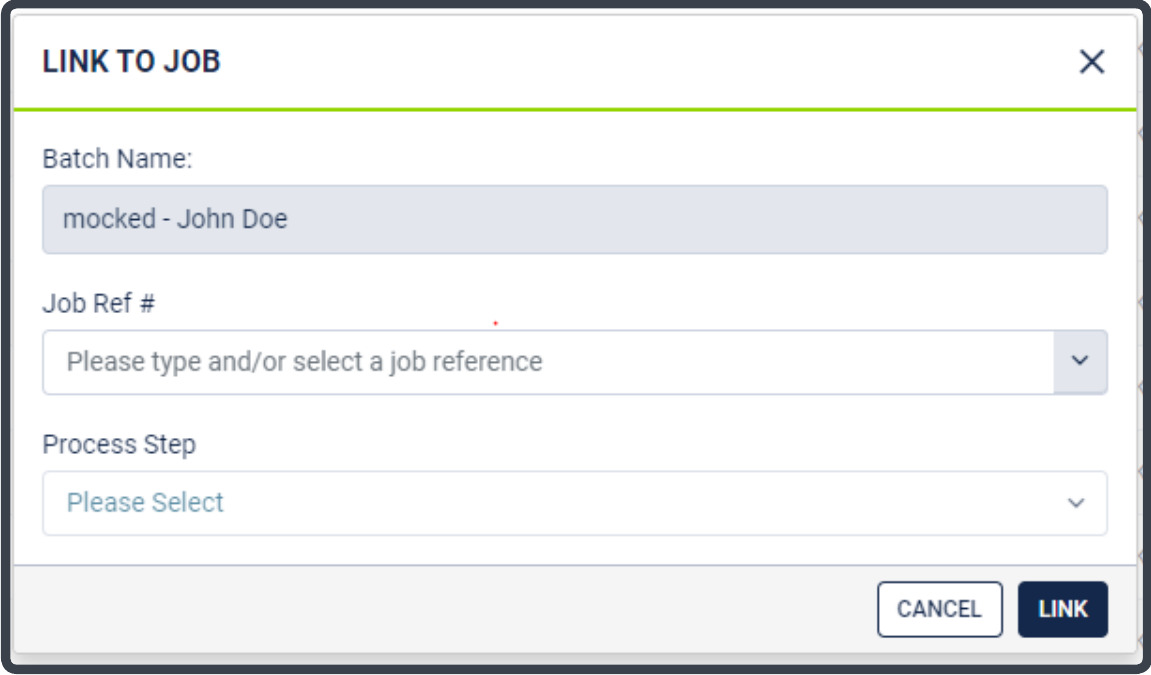1151x675 pixels.
Task: Click the green divider under the header
Action: pos(575,109)
